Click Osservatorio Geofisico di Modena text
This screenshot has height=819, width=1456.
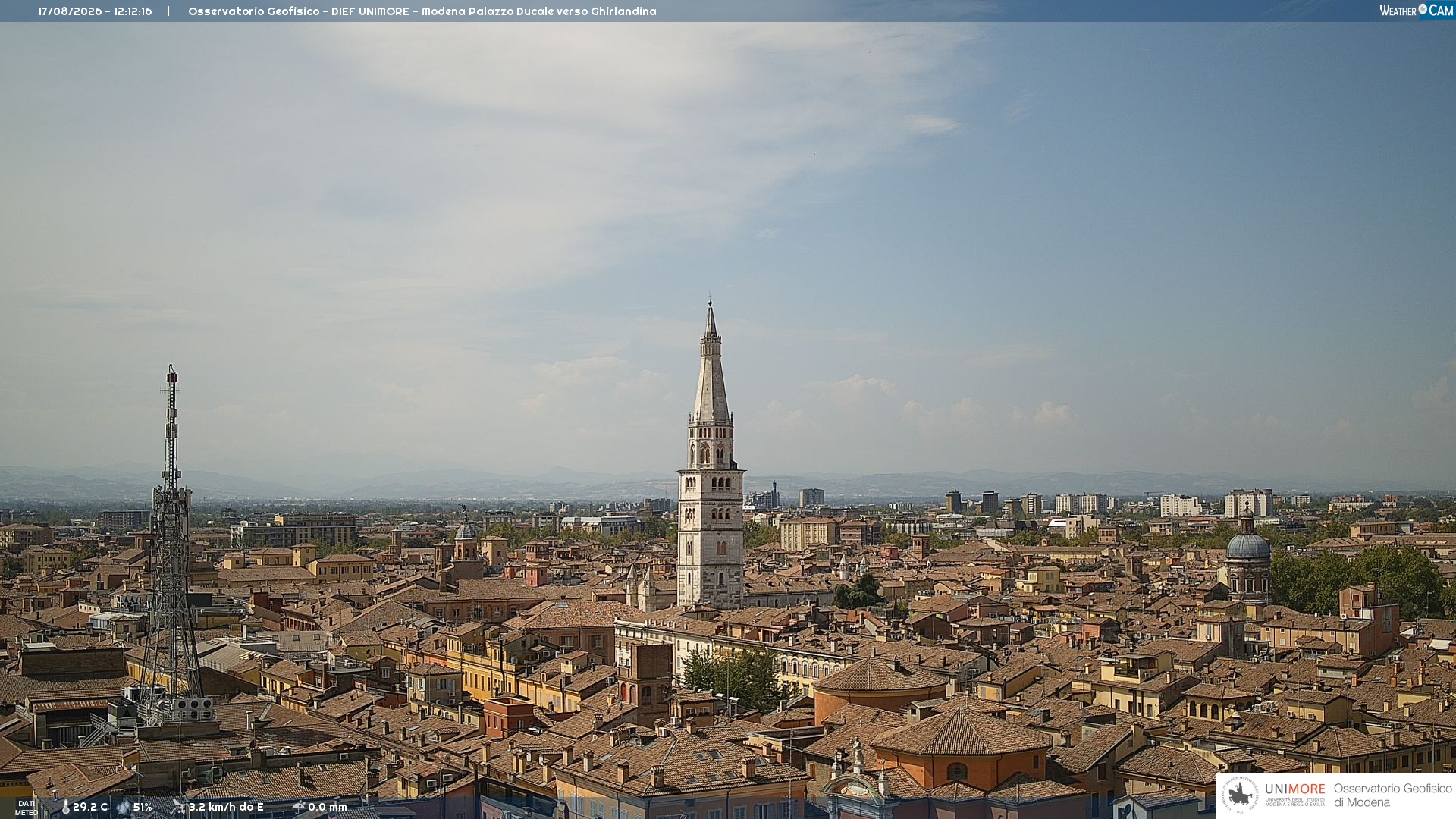(1392, 795)
